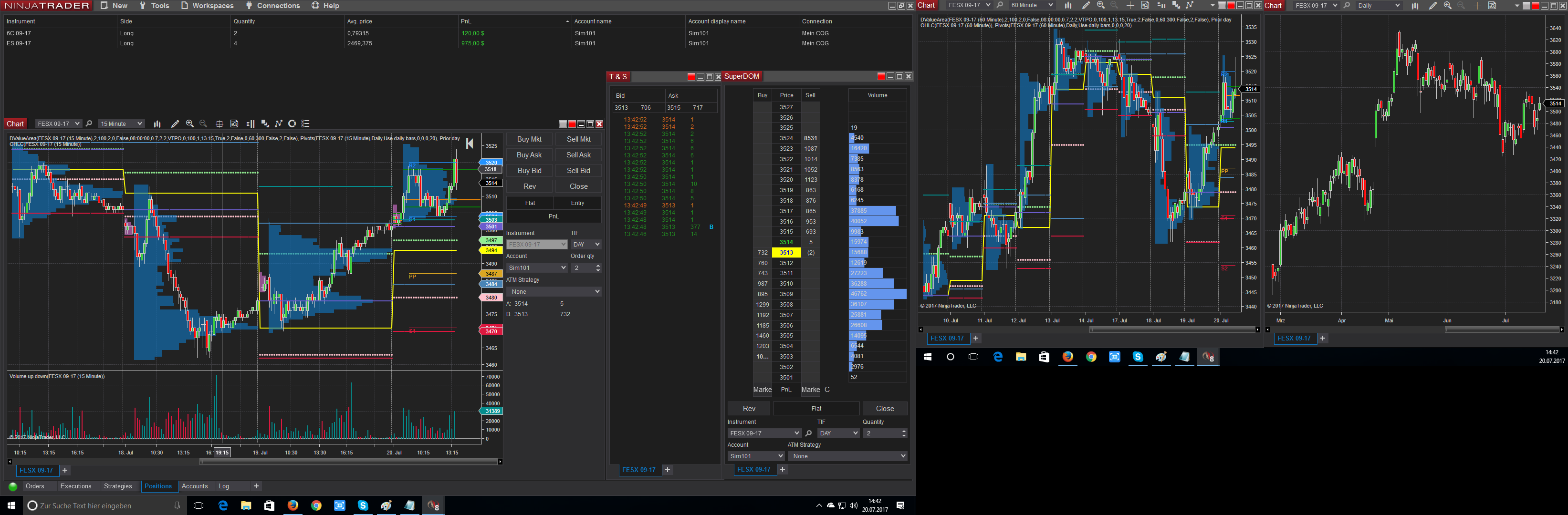Show data box in 15 Minute chart
Screen dimensions: 1568x515
point(234,124)
